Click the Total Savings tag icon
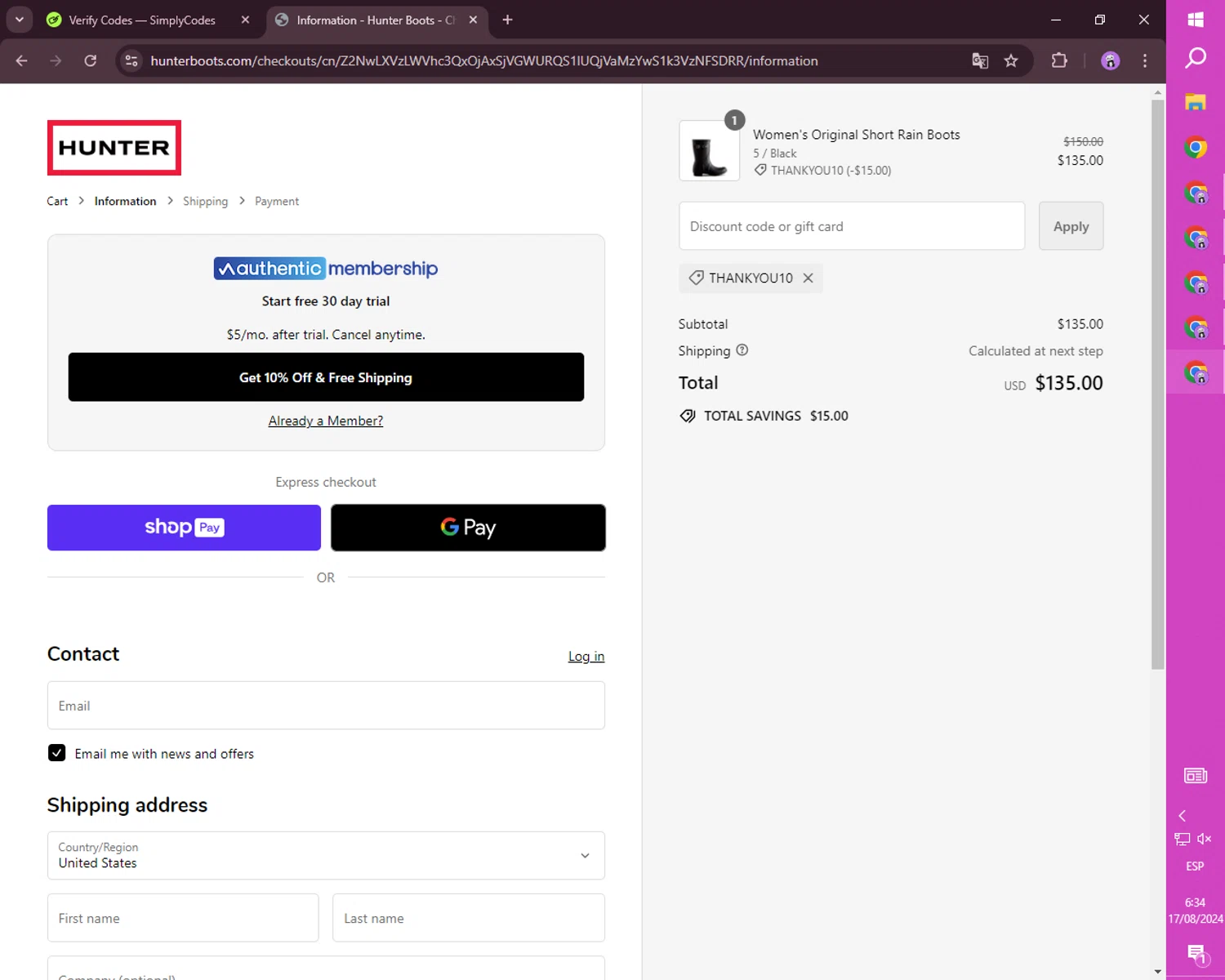1225x980 pixels. tap(688, 416)
